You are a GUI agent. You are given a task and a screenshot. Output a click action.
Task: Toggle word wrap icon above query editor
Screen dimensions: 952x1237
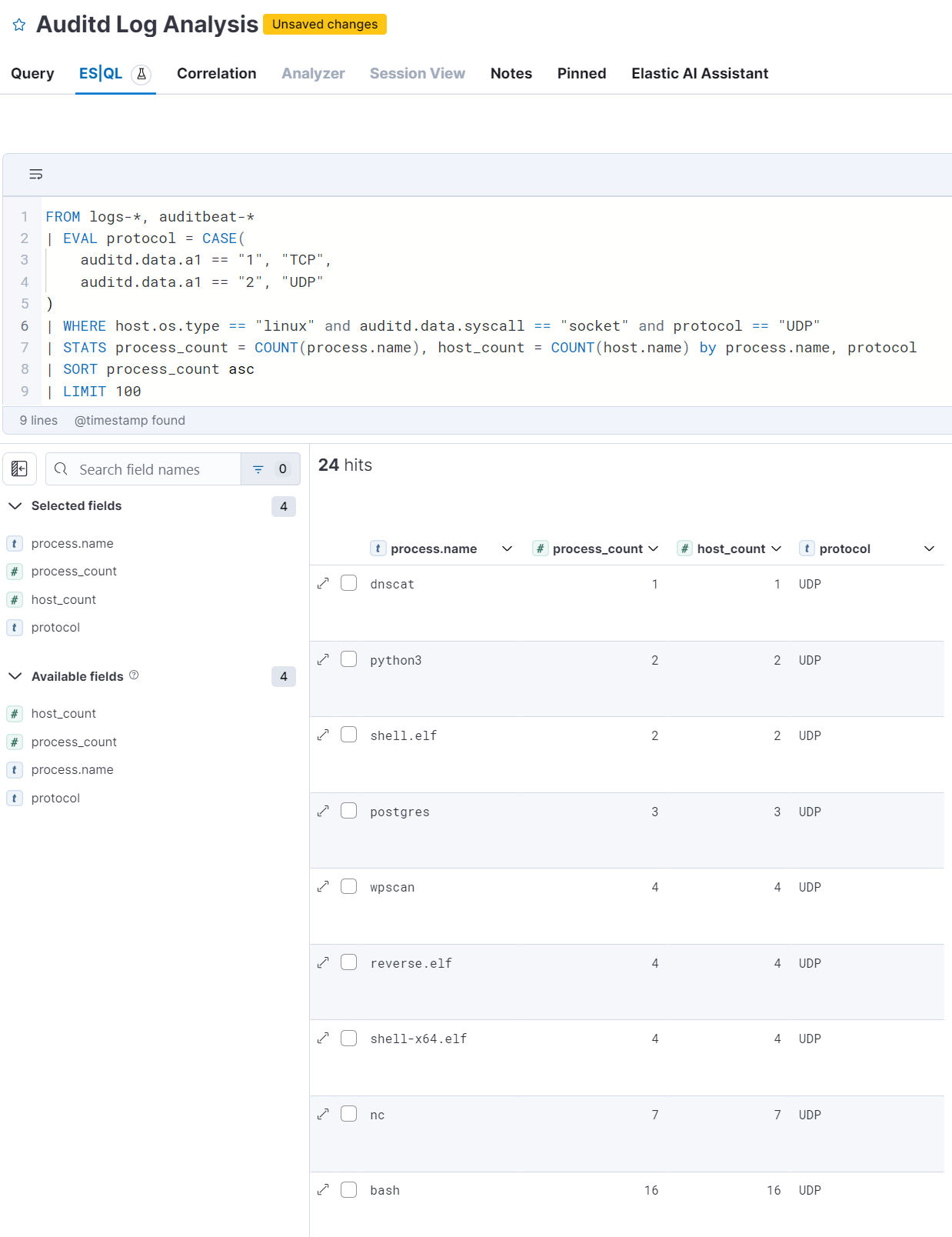click(x=36, y=175)
